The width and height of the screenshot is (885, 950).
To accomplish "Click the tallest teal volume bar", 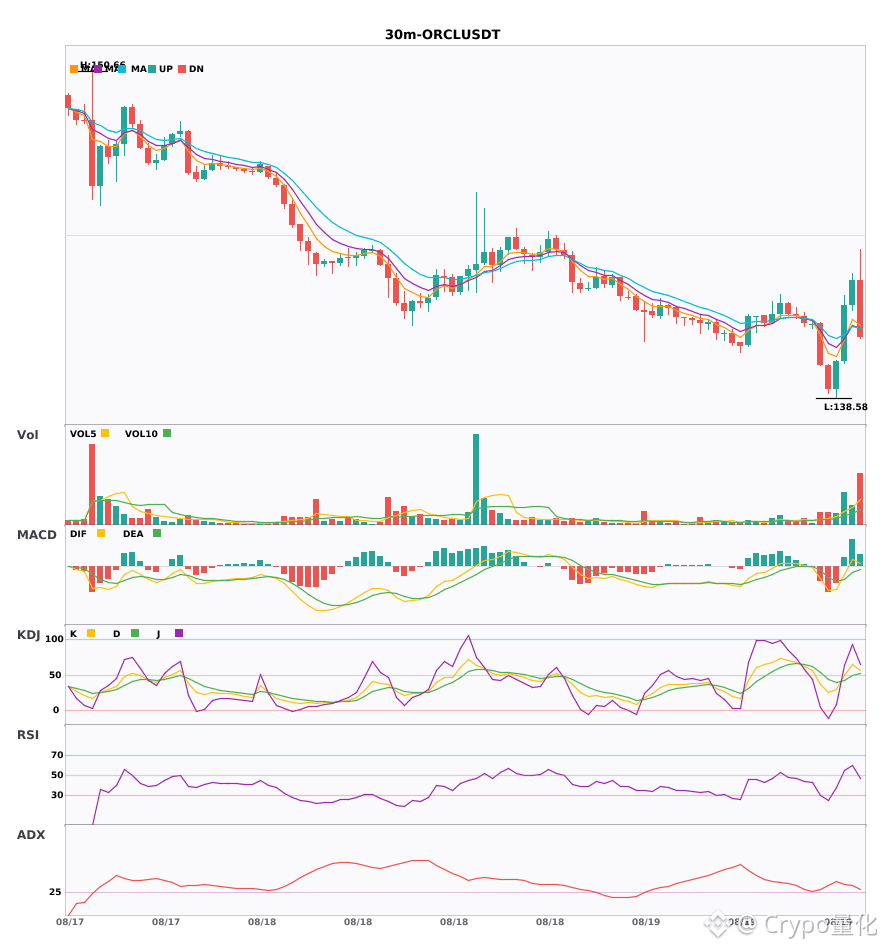I will point(476,479).
